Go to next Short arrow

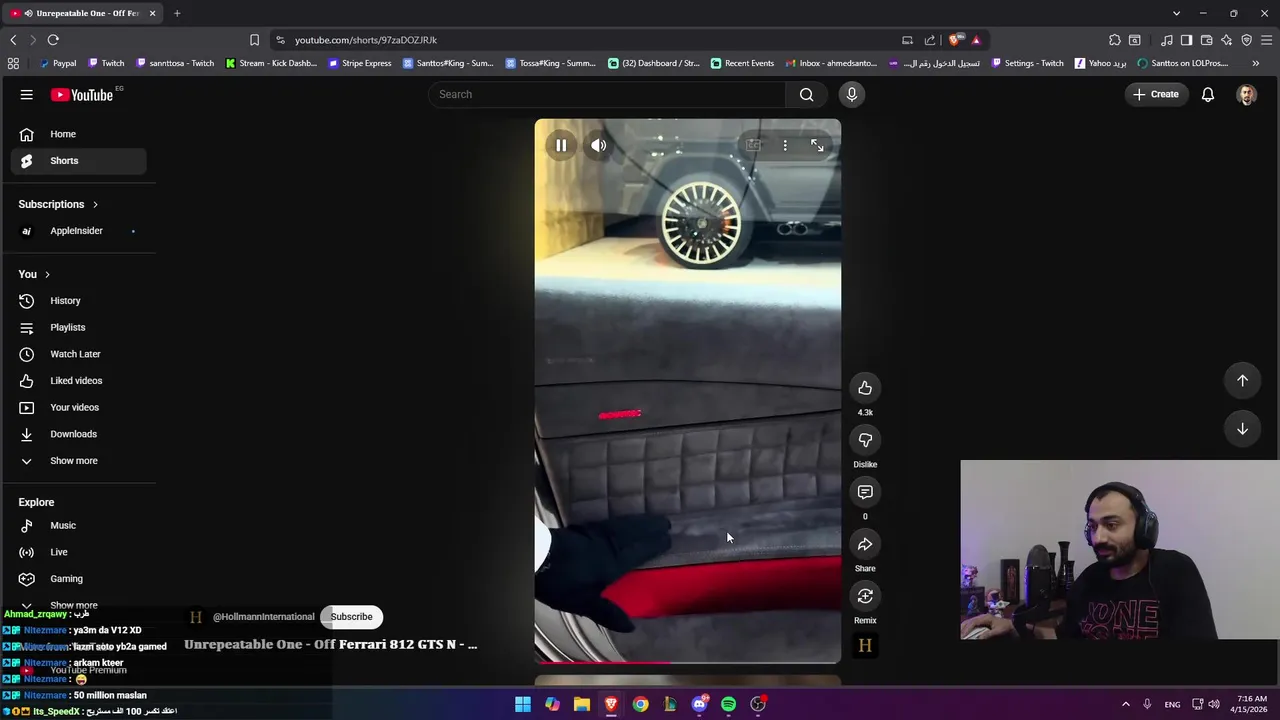[x=1242, y=428]
